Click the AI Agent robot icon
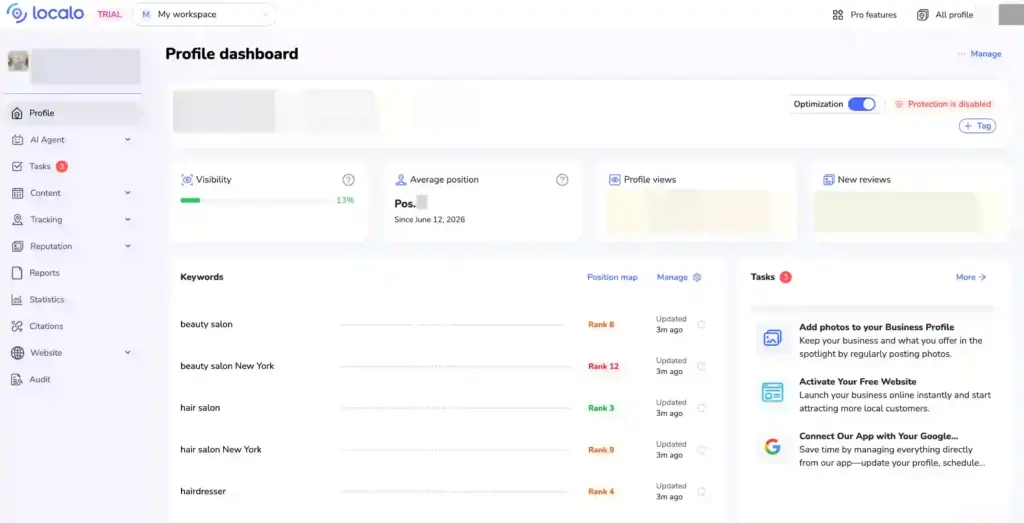Viewport: 1024px width, 523px height. click(x=17, y=140)
